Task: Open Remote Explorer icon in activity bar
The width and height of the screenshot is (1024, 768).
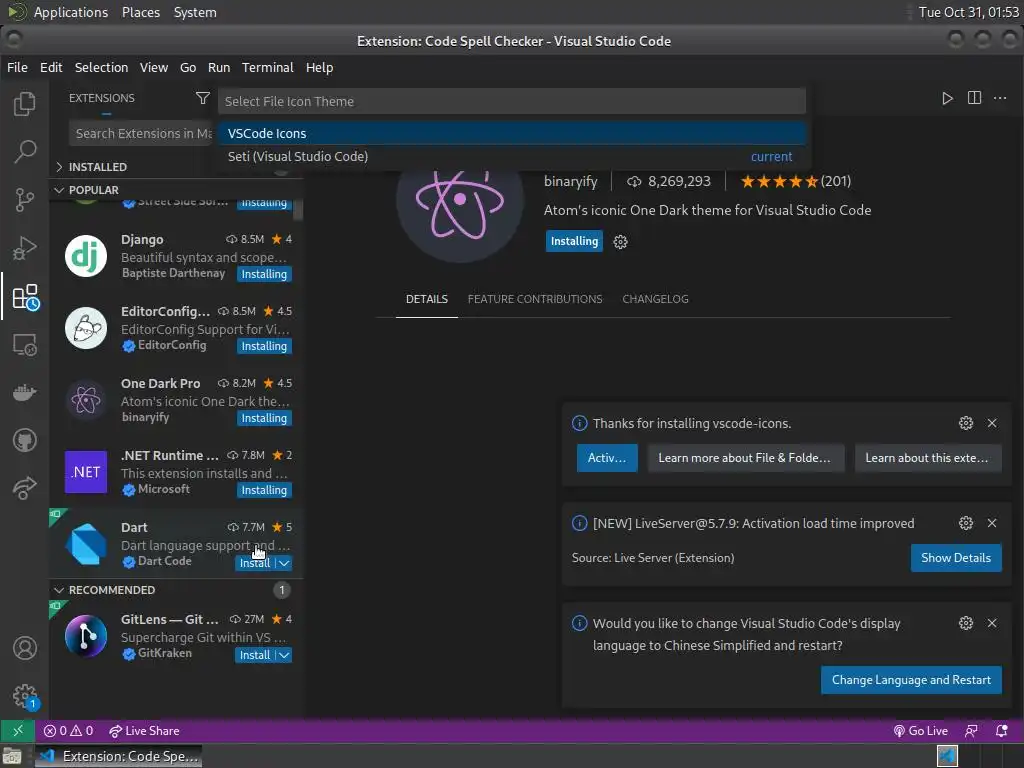Action: coord(25,344)
